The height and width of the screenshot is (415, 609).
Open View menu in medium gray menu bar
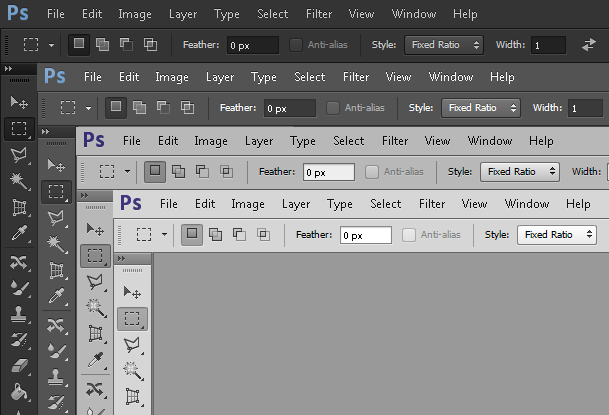437,141
